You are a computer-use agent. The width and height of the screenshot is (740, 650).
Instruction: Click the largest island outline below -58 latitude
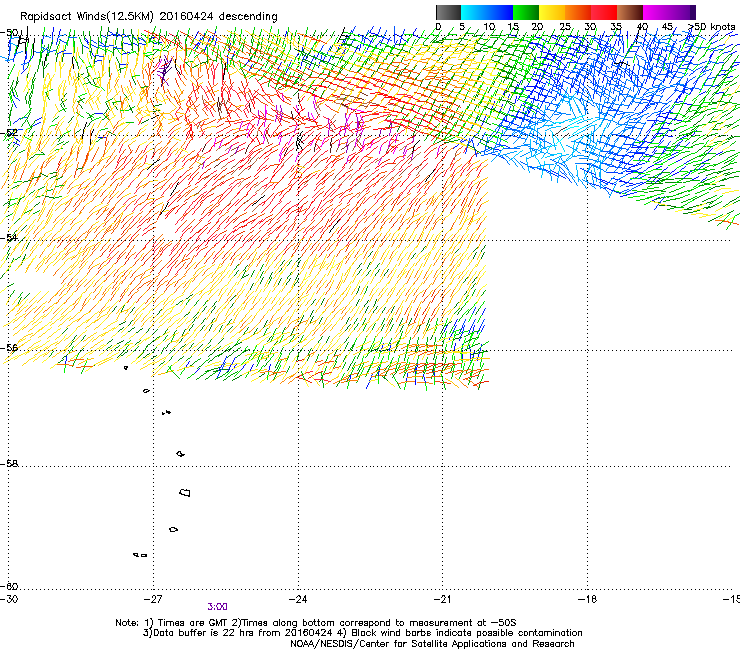pos(185,493)
